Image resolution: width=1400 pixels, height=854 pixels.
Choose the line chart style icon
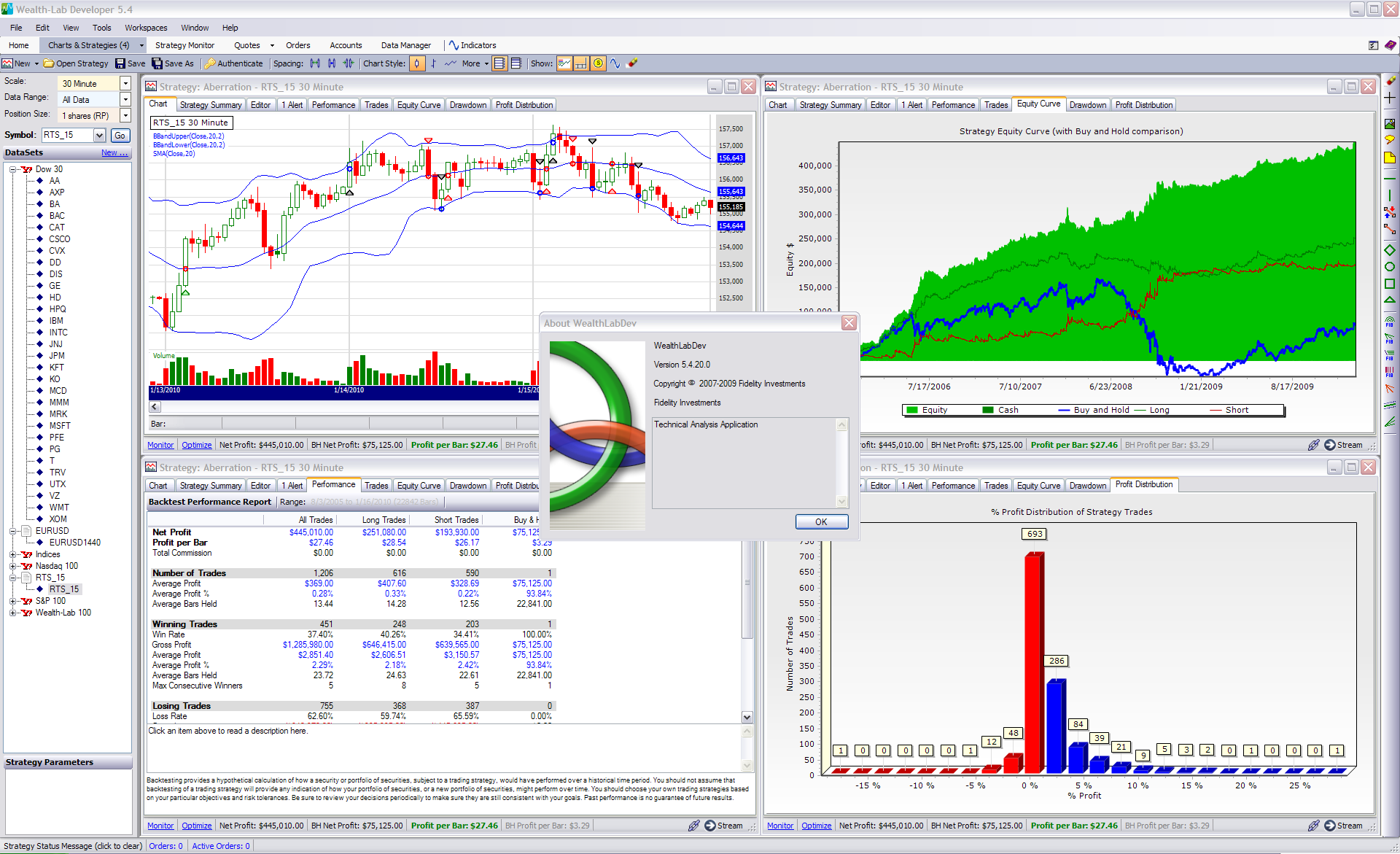point(451,63)
